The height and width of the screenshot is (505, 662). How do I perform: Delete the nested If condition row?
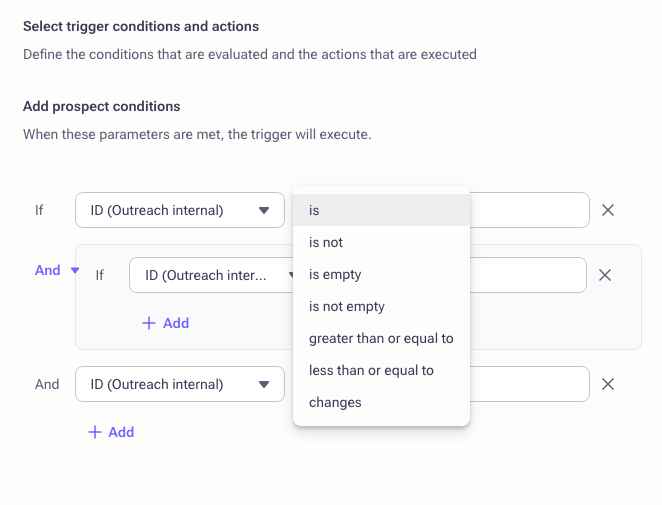click(x=604, y=275)
